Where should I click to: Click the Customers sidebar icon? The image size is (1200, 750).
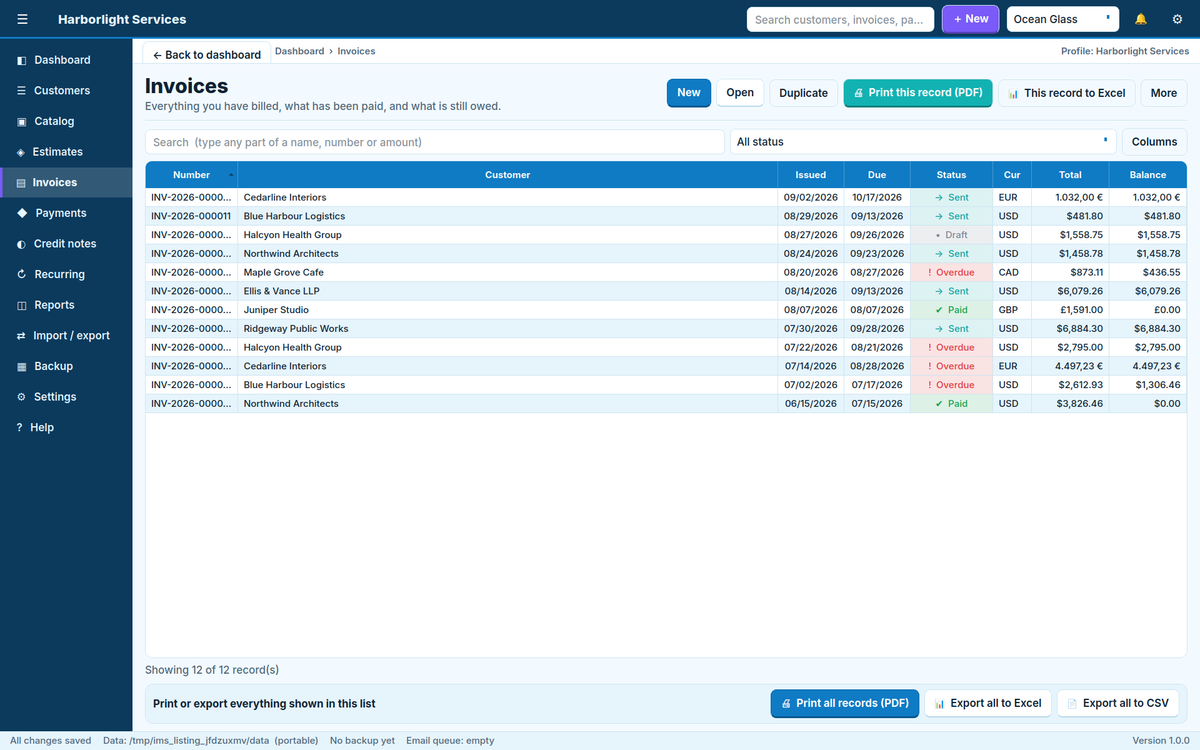point(22,91)
